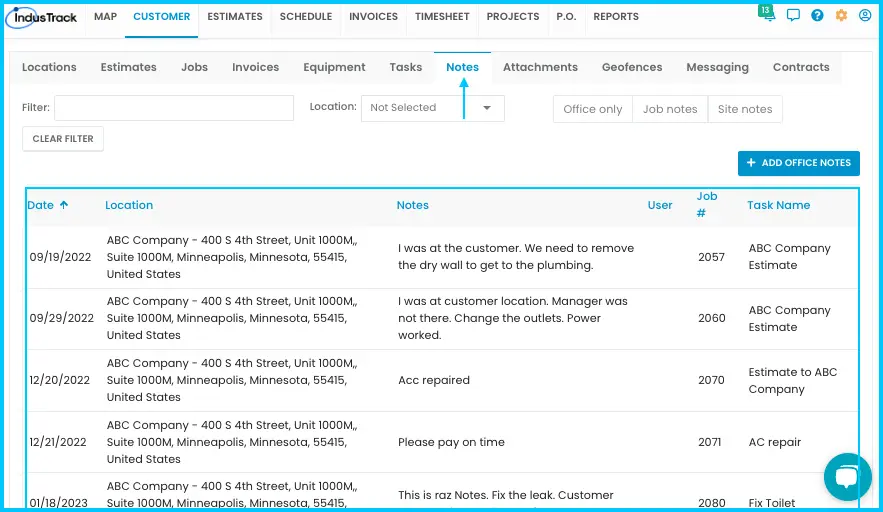
Task: Open the INVOICES menu
Action: [x=373, y=17]
